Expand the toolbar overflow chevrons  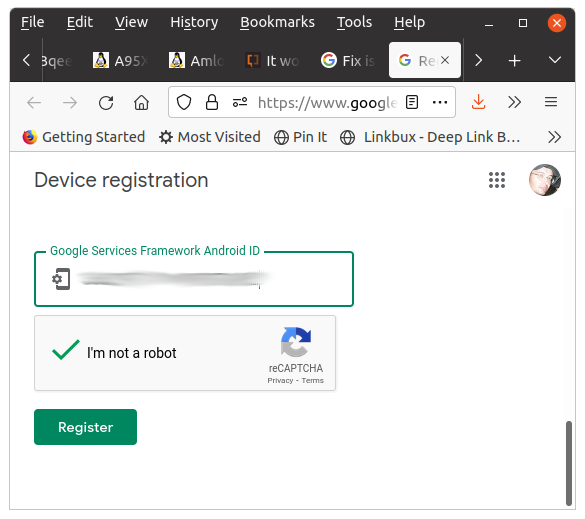(x=514, y=102)
